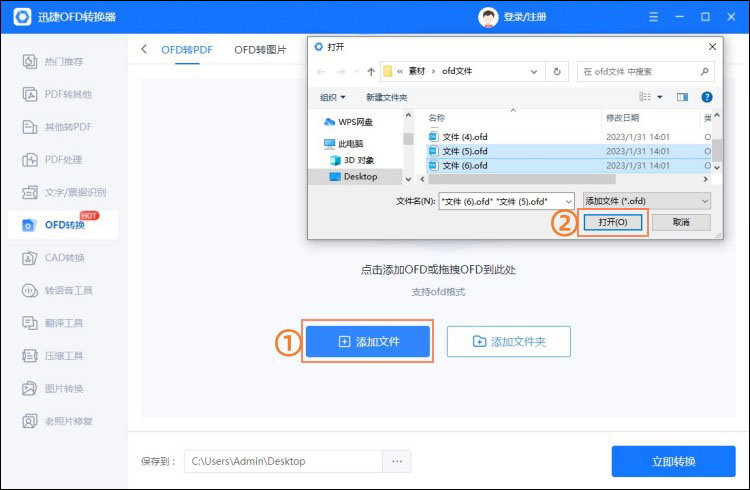Click the 登录/注册 link
750x490 pixels.
(525, 17)
